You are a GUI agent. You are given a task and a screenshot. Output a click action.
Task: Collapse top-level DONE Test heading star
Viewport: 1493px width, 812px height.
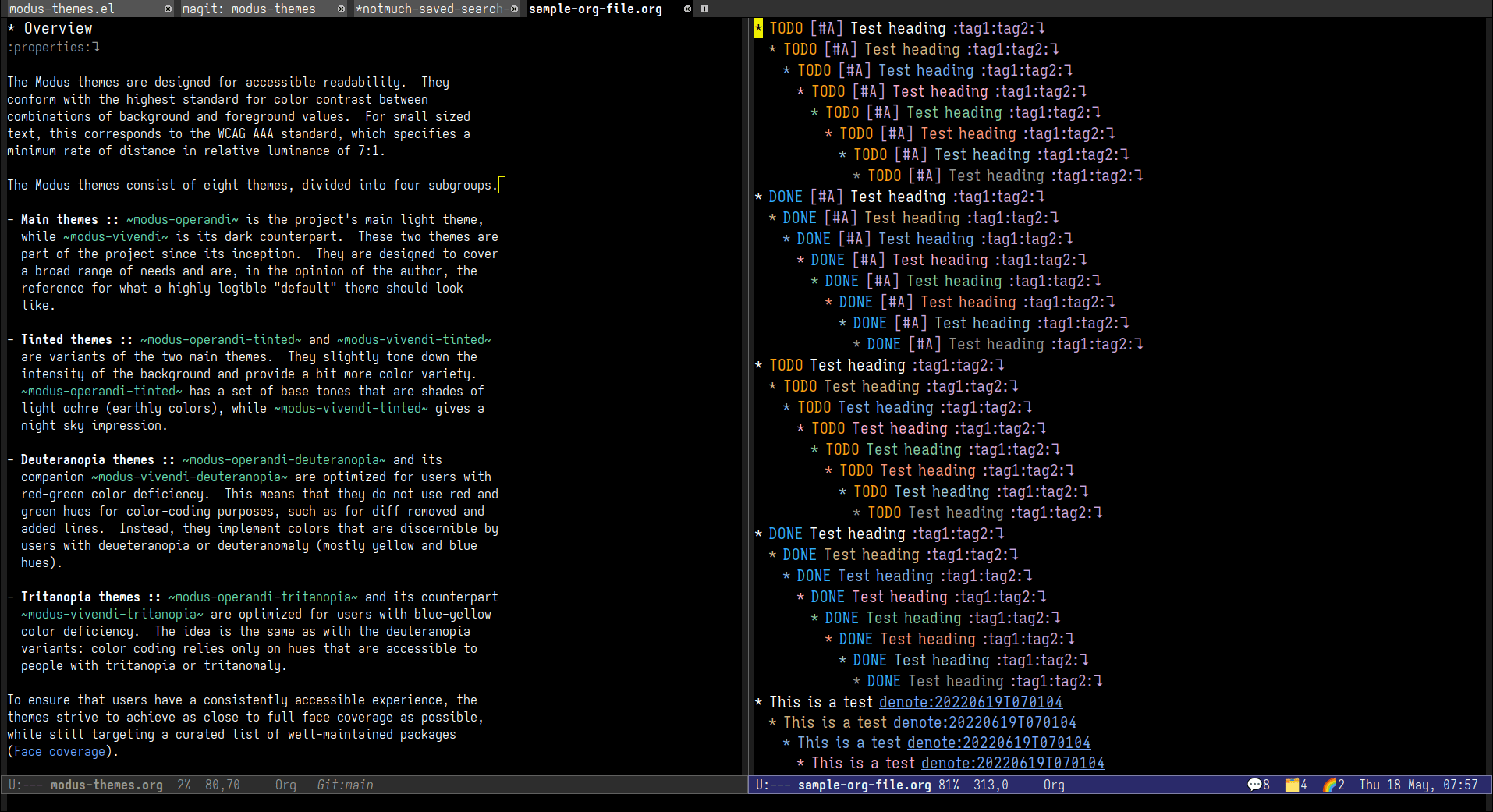coord(758,534)
